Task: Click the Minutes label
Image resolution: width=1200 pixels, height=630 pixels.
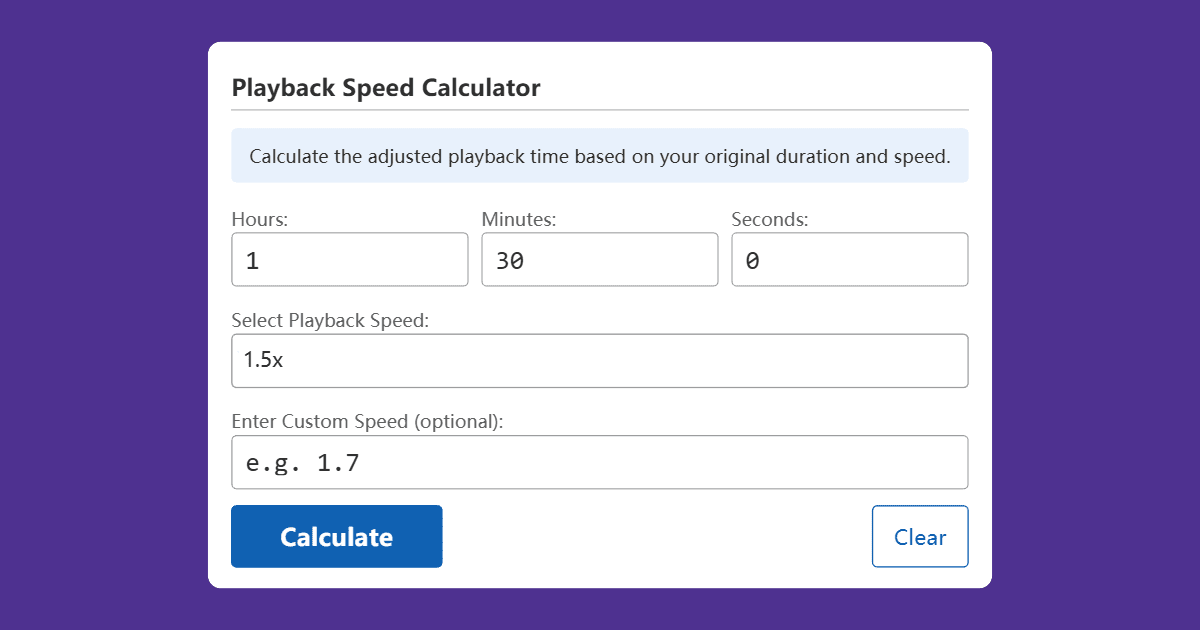Action: tap(513, 218)
